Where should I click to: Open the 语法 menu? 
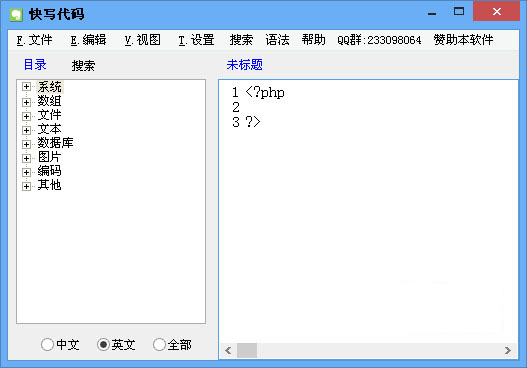277,40
